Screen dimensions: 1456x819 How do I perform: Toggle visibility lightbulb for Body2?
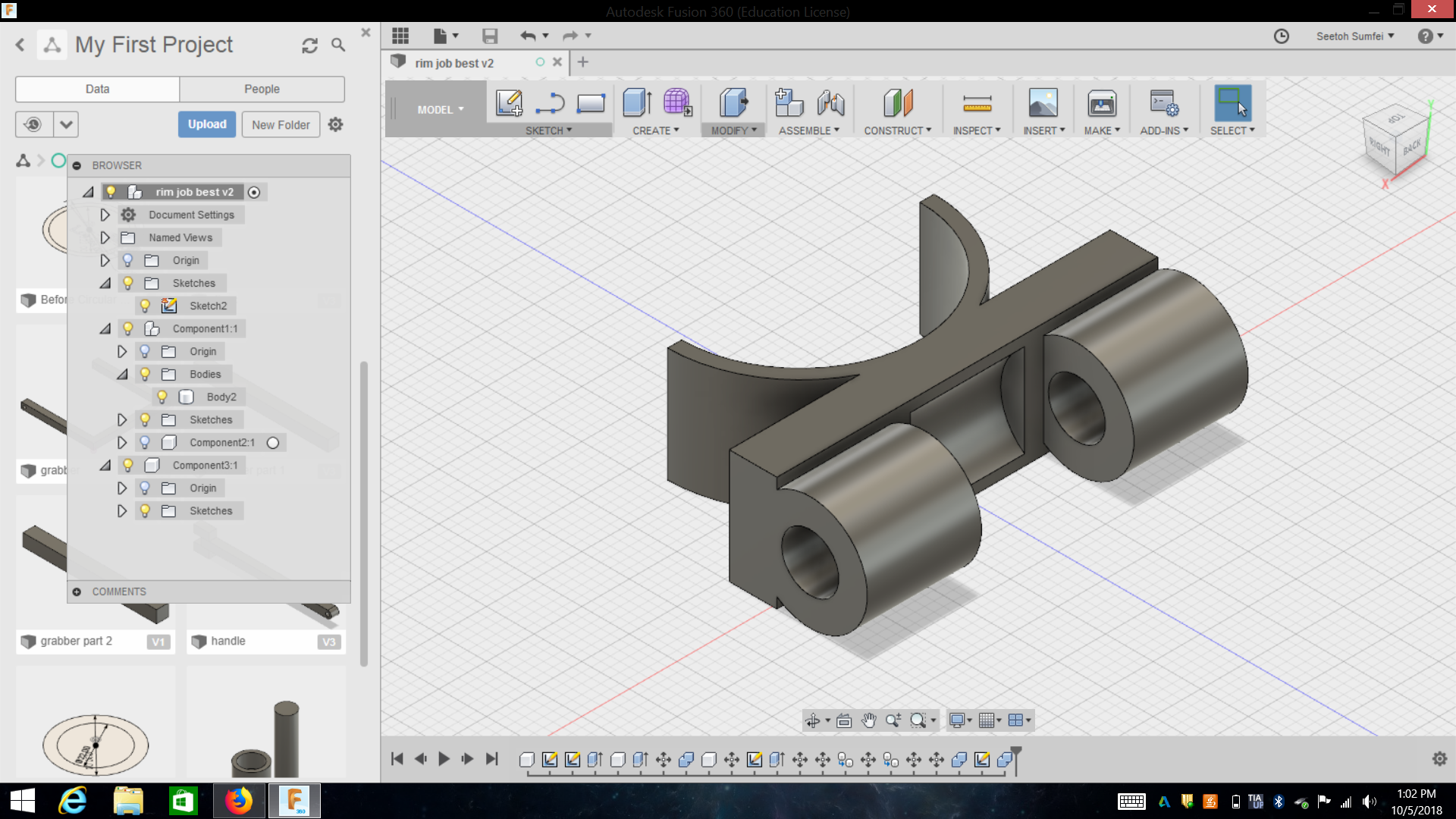162,397
